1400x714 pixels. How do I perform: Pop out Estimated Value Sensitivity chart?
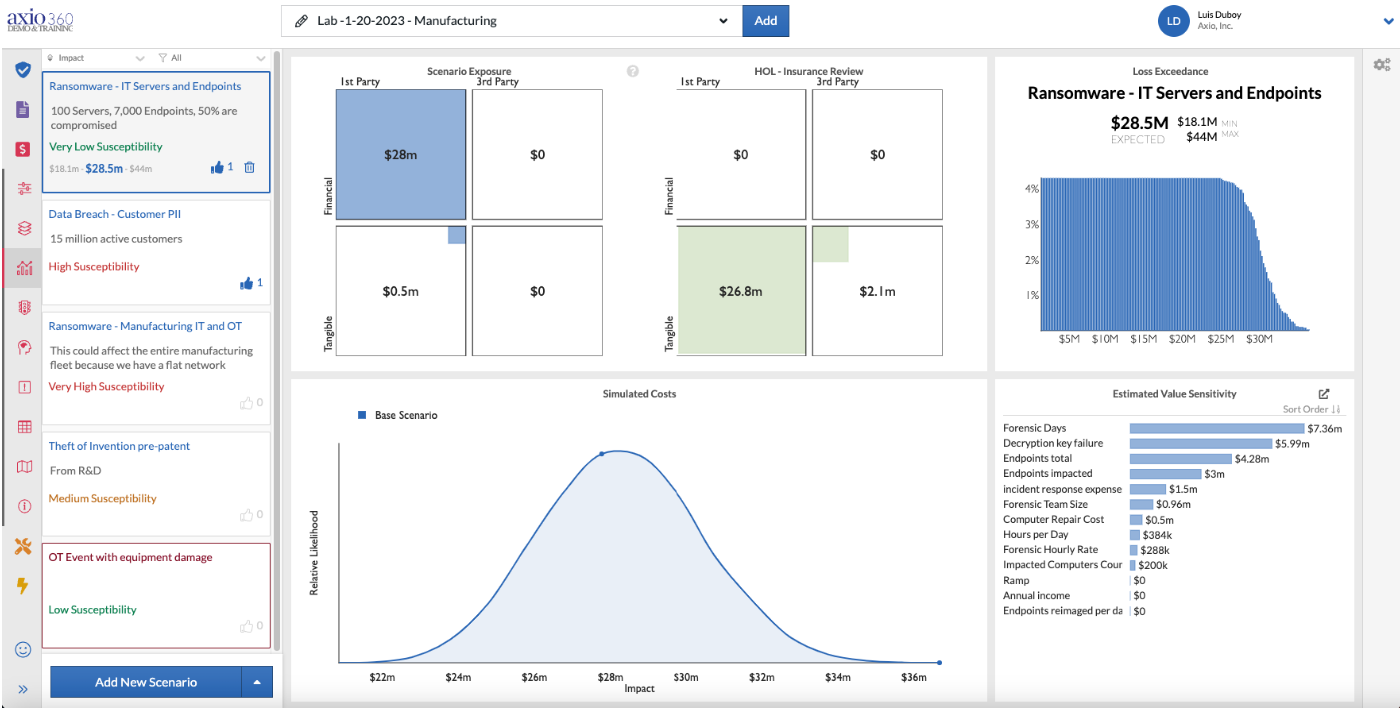(1325, 394)
